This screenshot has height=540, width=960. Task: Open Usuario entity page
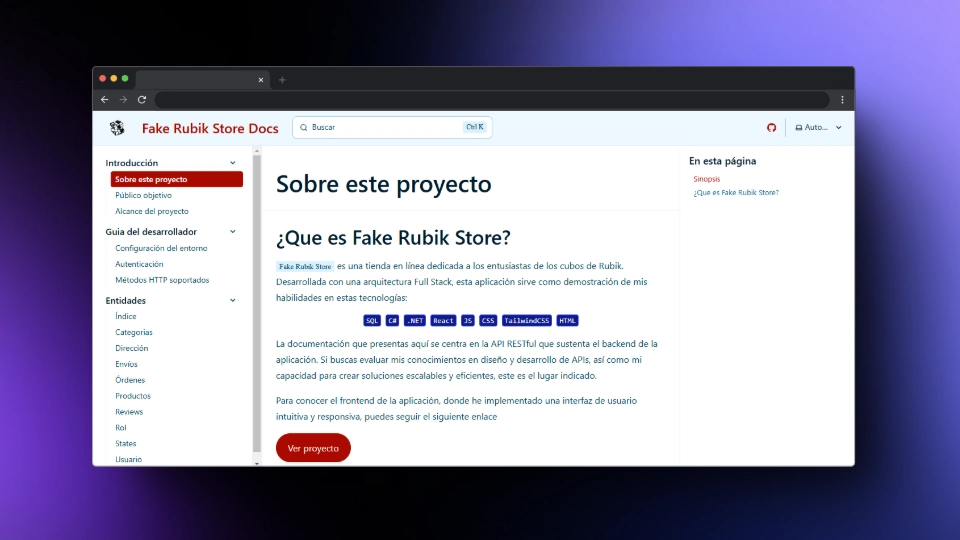point(129,459)
